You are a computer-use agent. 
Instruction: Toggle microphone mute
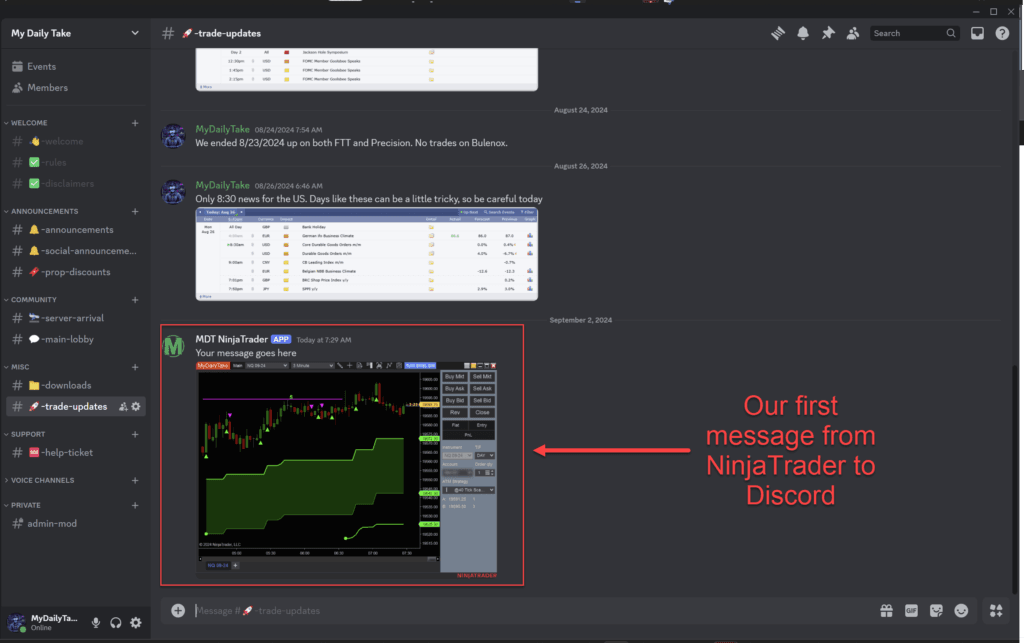[x=96, y=623]
